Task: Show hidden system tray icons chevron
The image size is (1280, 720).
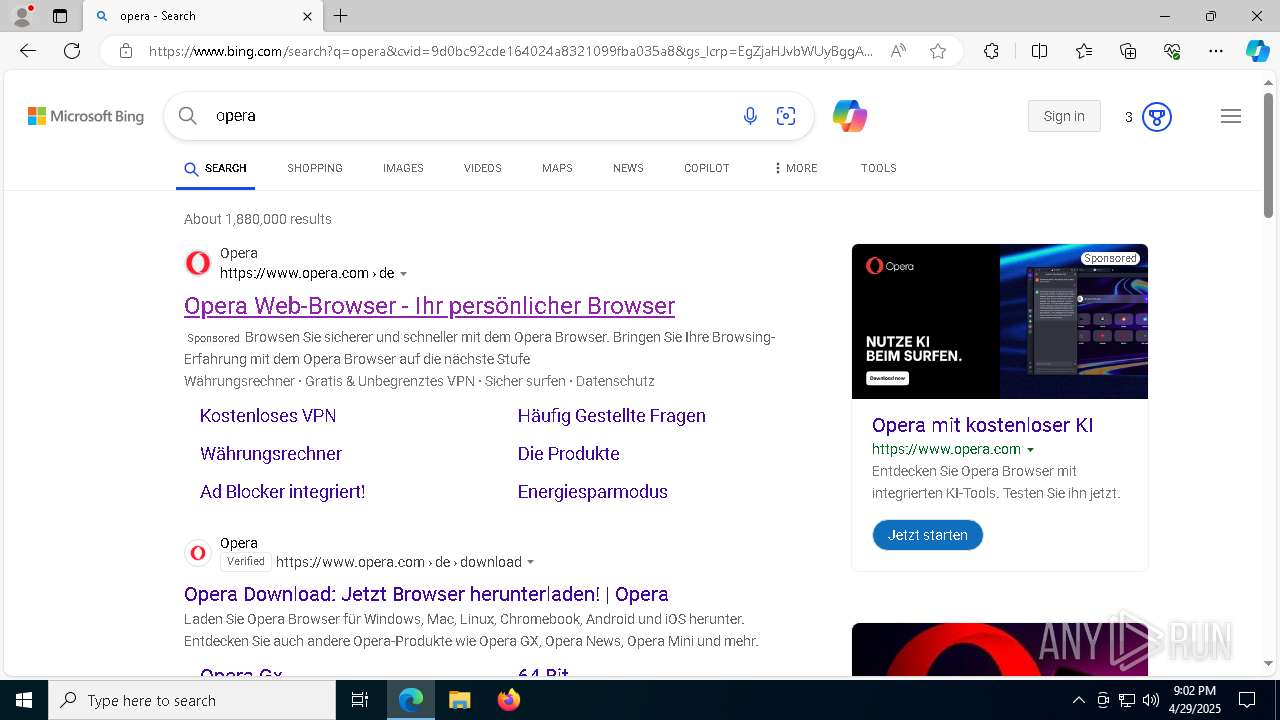Action: 1078,700
